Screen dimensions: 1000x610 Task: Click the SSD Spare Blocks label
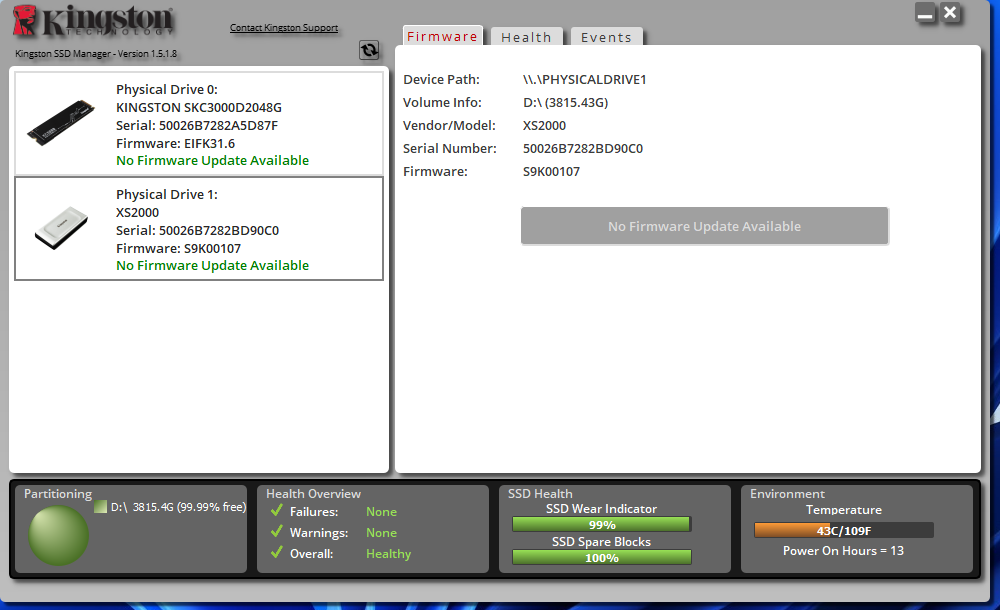pos(601,542)
